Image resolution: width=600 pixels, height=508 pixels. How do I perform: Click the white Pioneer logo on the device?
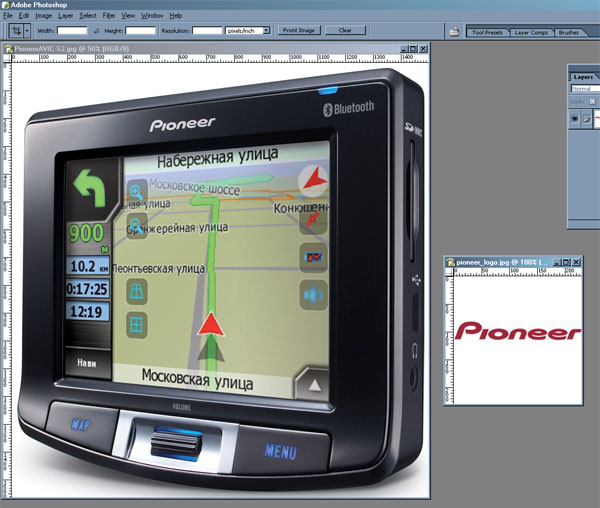pos(182,124)
